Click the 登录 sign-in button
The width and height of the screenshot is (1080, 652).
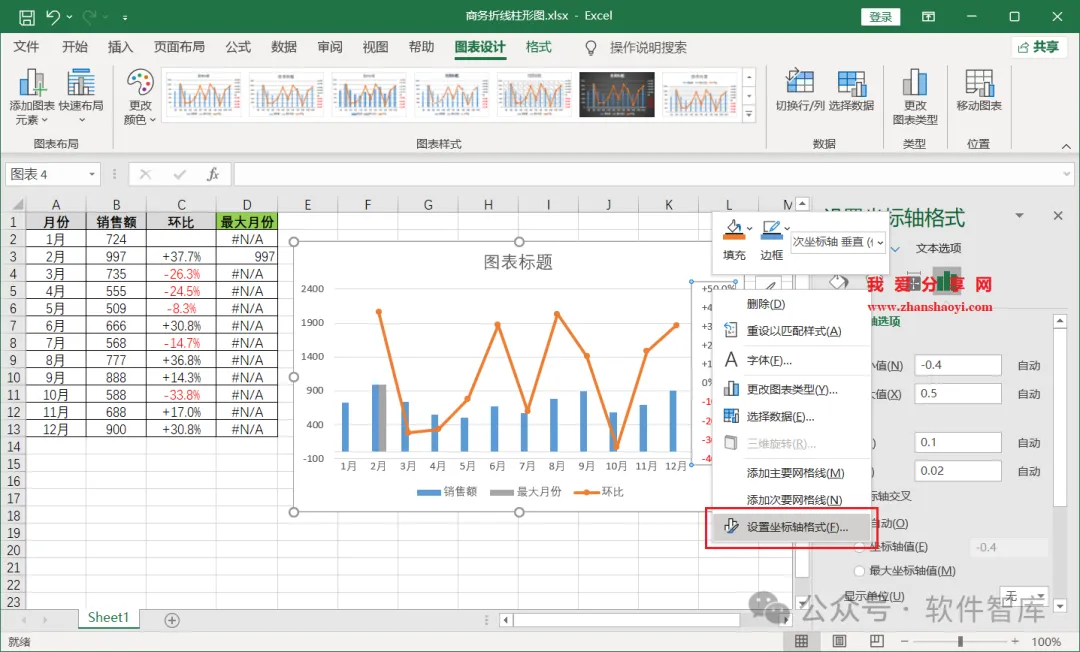pyautogui.click(x=880, y=17)
